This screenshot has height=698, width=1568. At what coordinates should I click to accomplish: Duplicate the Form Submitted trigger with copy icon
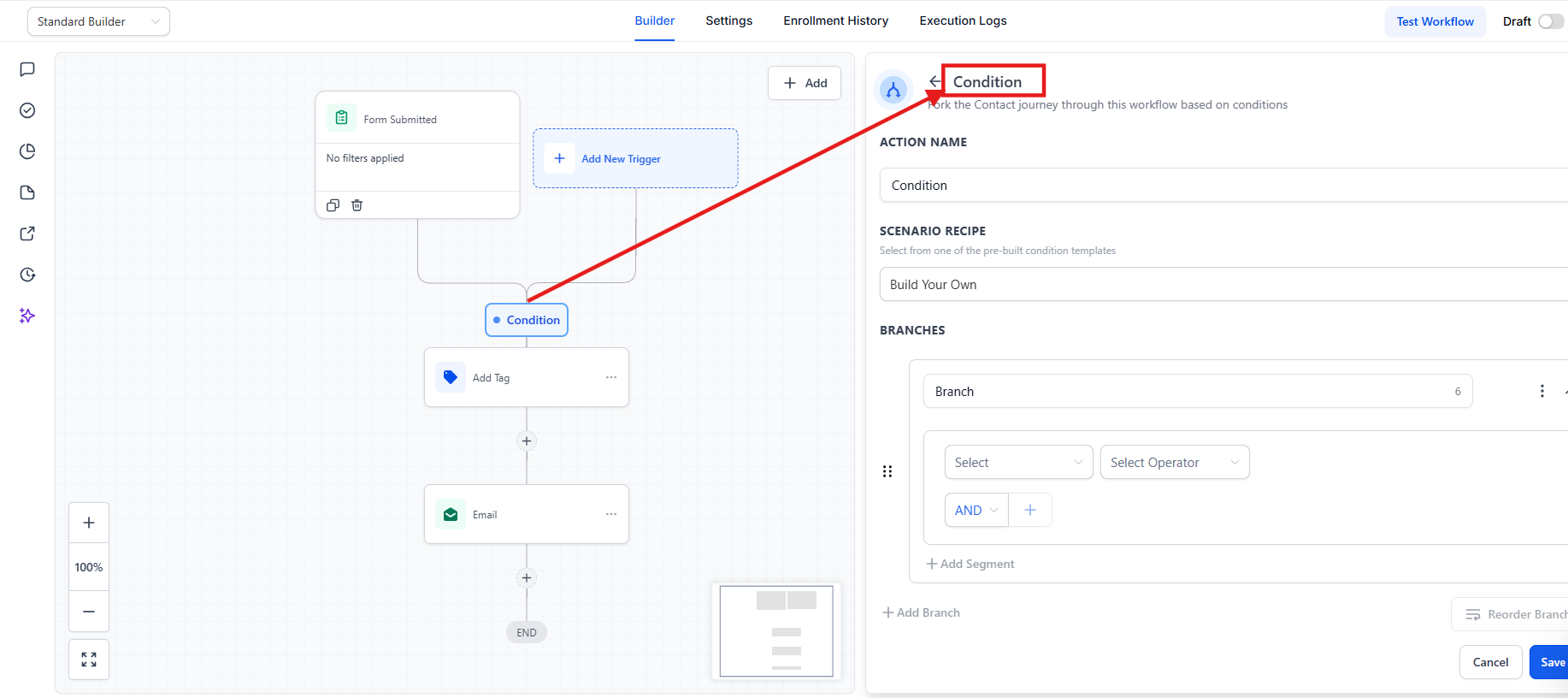tap(333, 205)
